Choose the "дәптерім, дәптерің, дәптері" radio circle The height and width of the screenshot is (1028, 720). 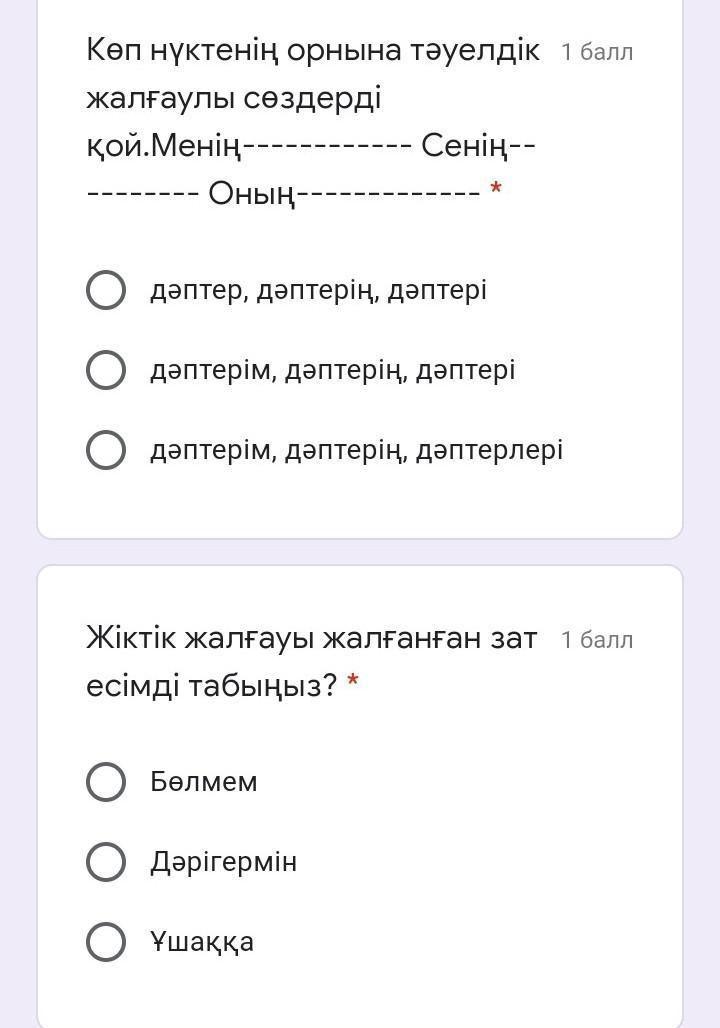tap(106, 370)
